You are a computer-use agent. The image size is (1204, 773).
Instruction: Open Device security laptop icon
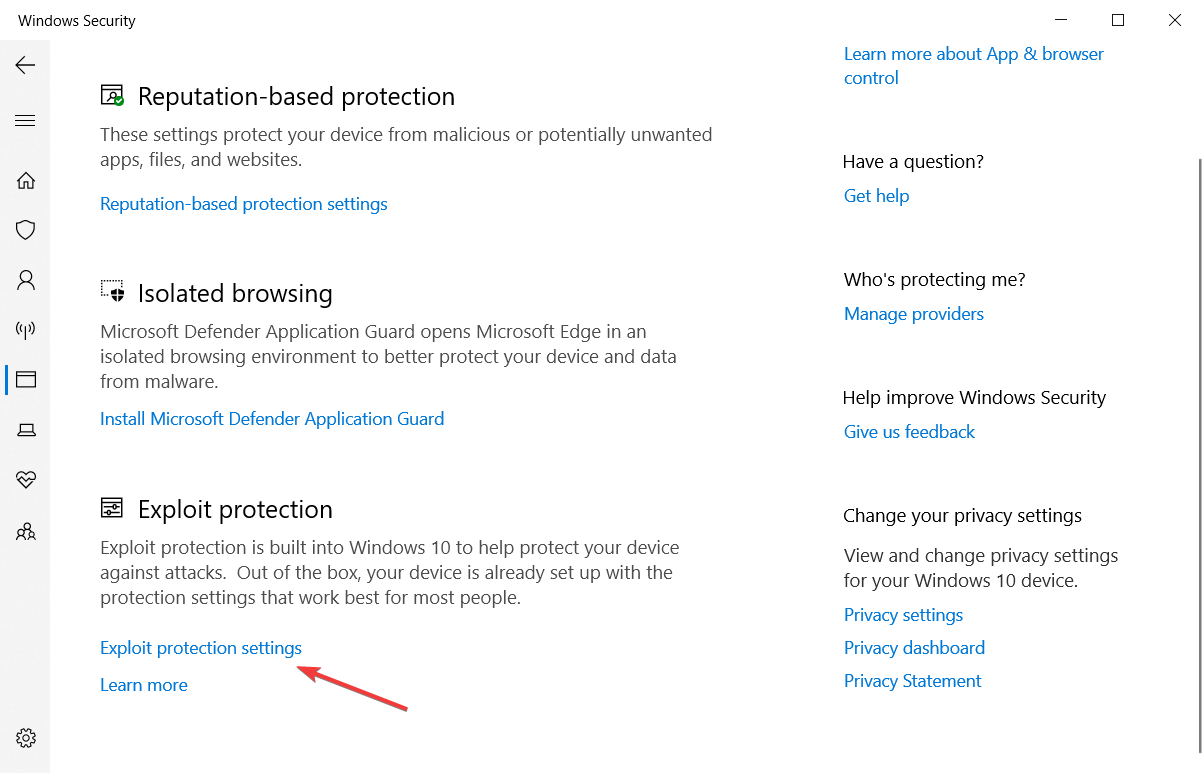26,430
